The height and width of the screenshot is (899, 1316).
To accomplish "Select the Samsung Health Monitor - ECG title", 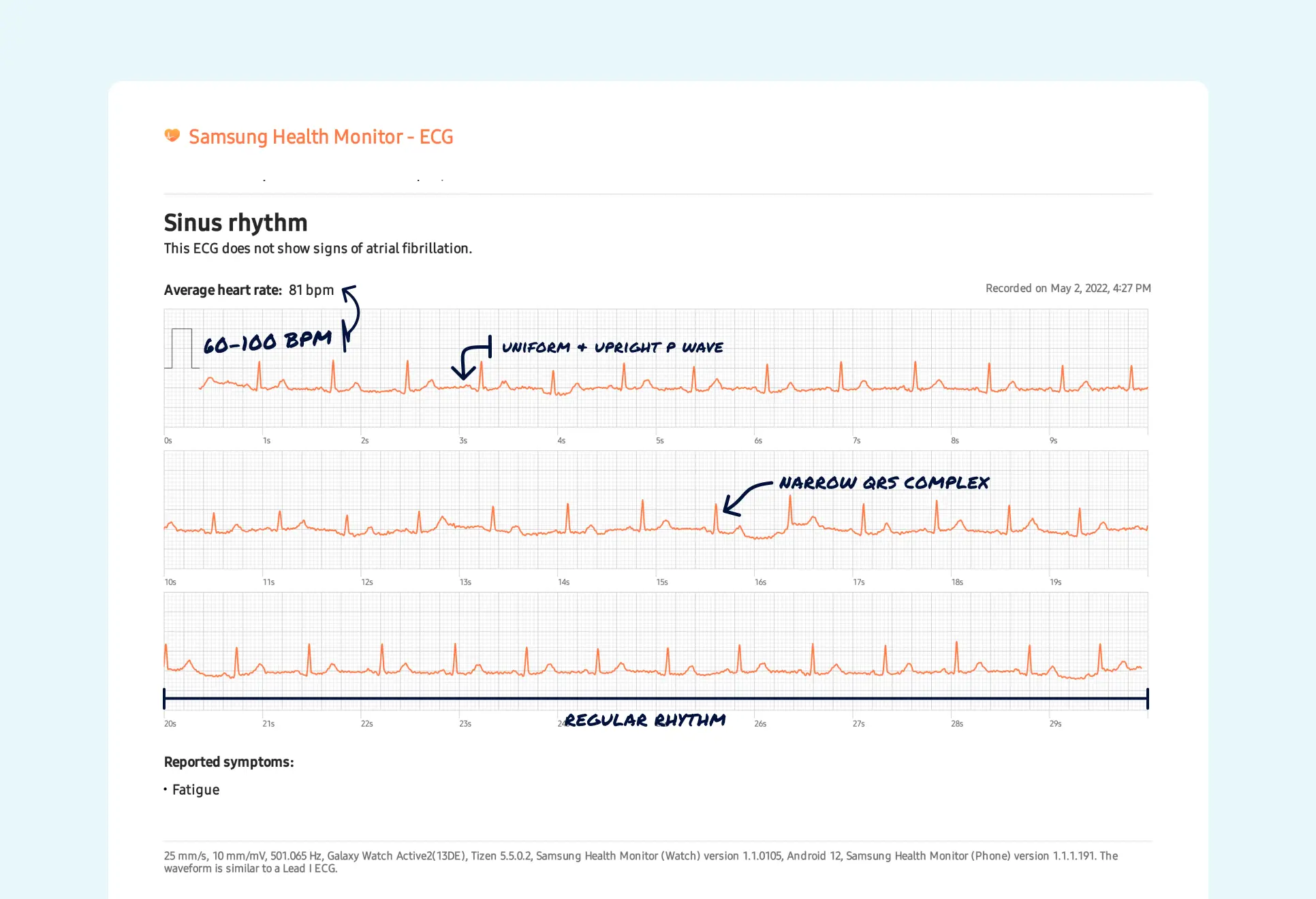I will [321, 137].
